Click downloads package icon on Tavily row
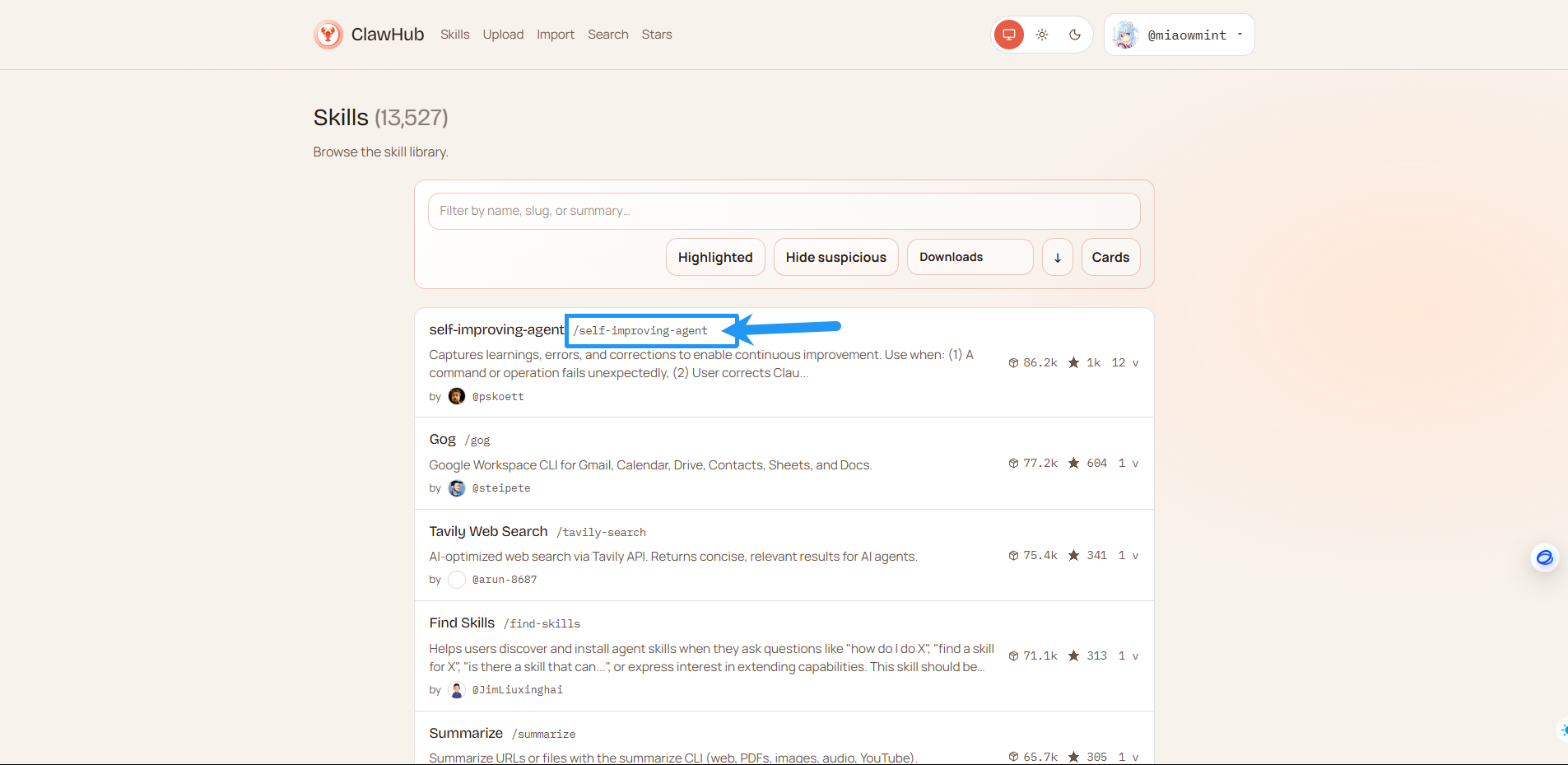 click(x=1013, y=556)
